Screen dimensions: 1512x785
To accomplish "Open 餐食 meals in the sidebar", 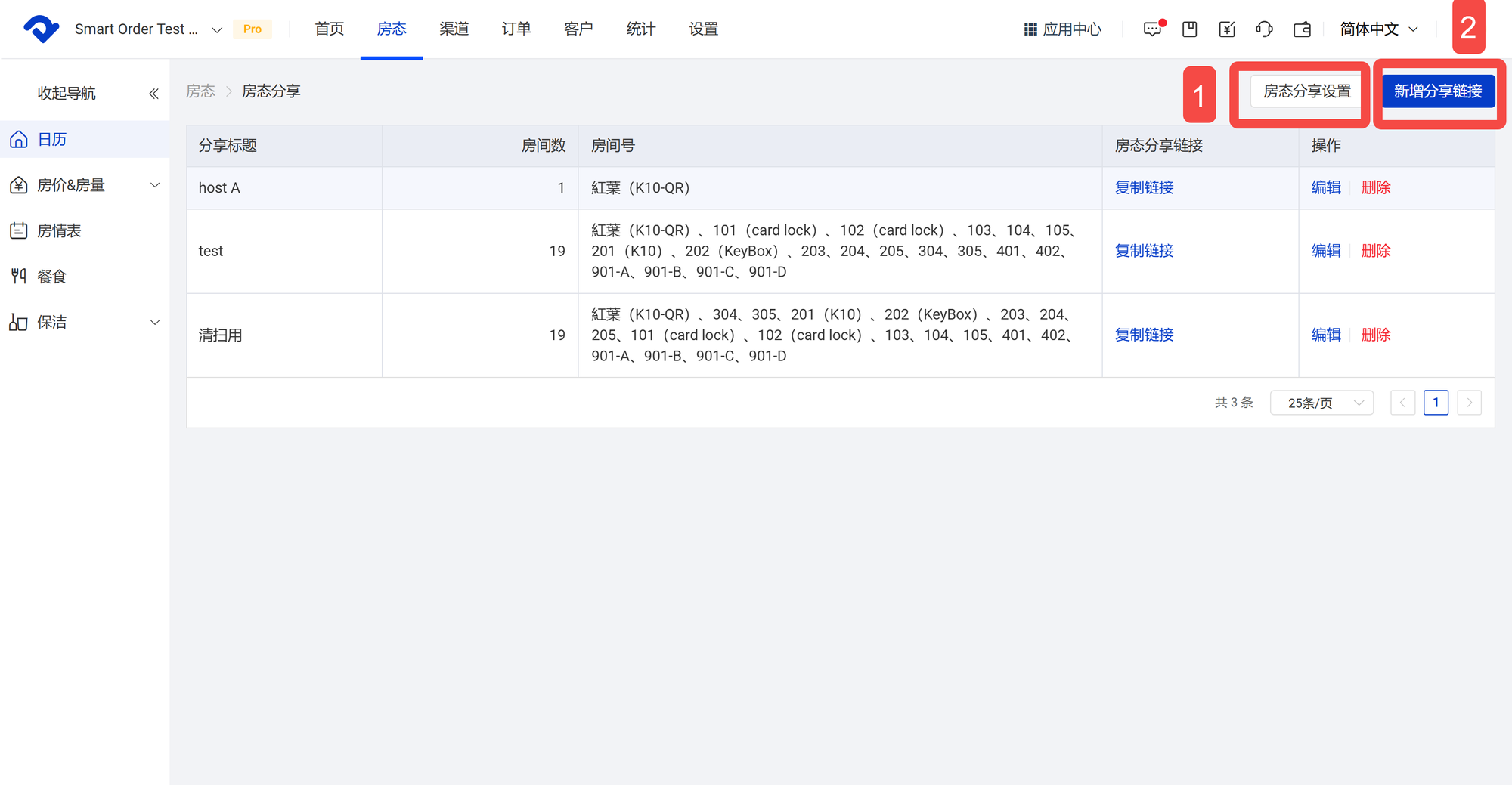I will click(51, 277).
